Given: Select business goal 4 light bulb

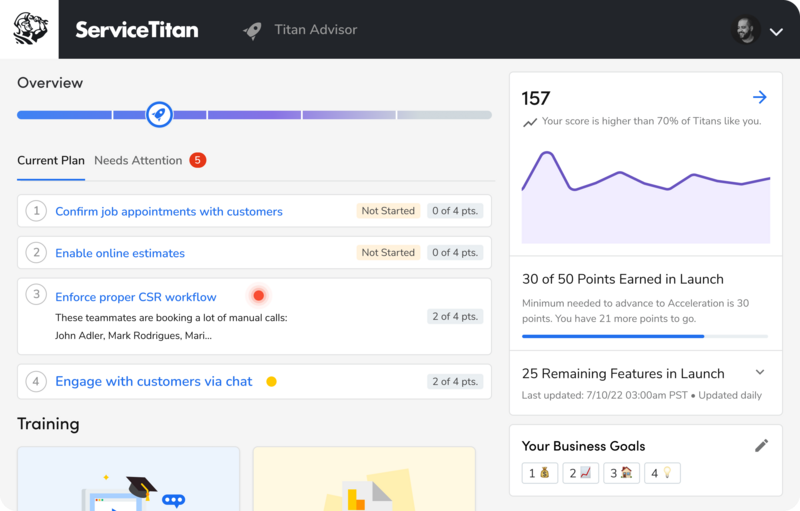Looking at the screenshot, I should 662,473.
